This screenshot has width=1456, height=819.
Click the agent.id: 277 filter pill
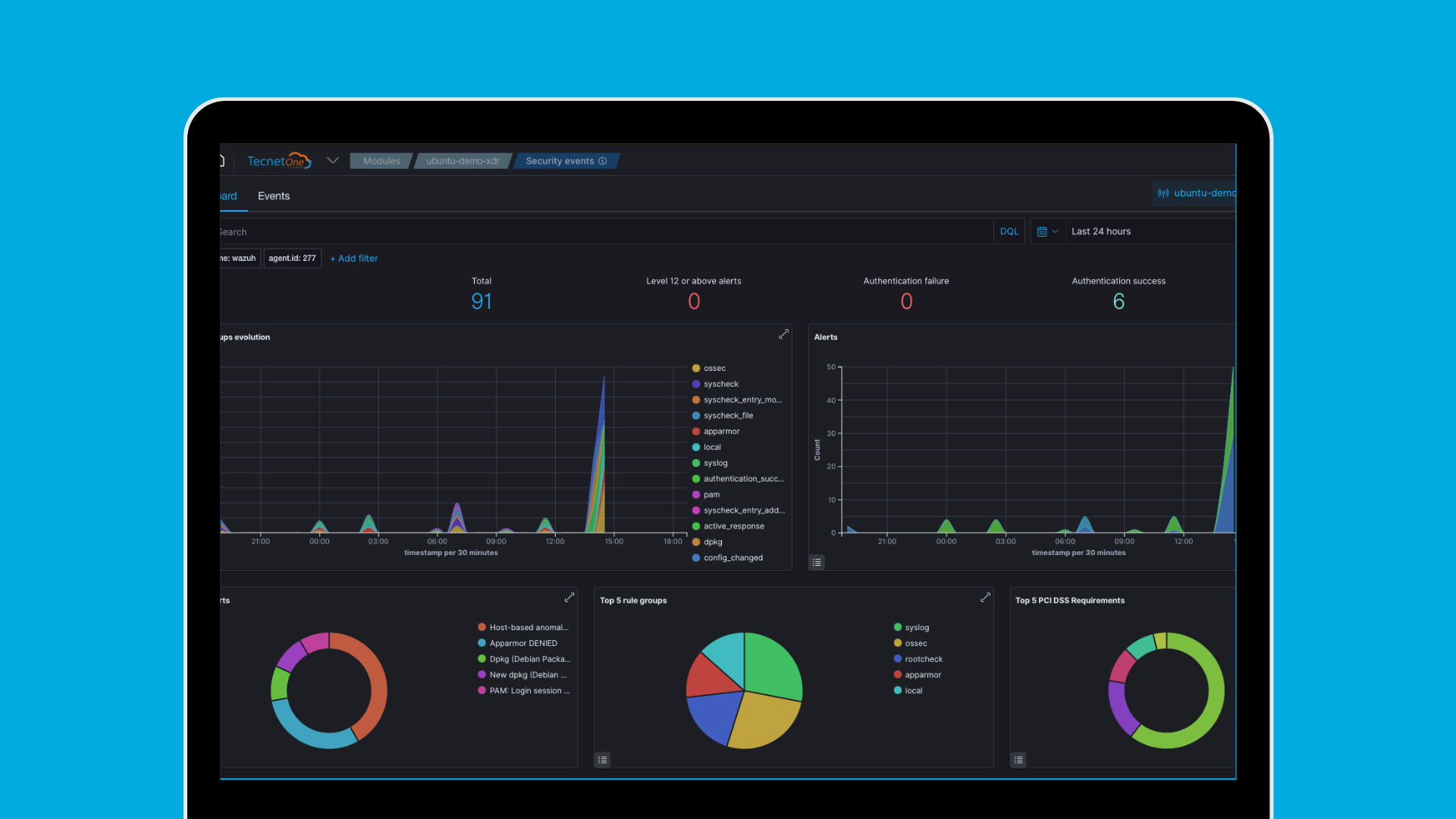(292, 259)
